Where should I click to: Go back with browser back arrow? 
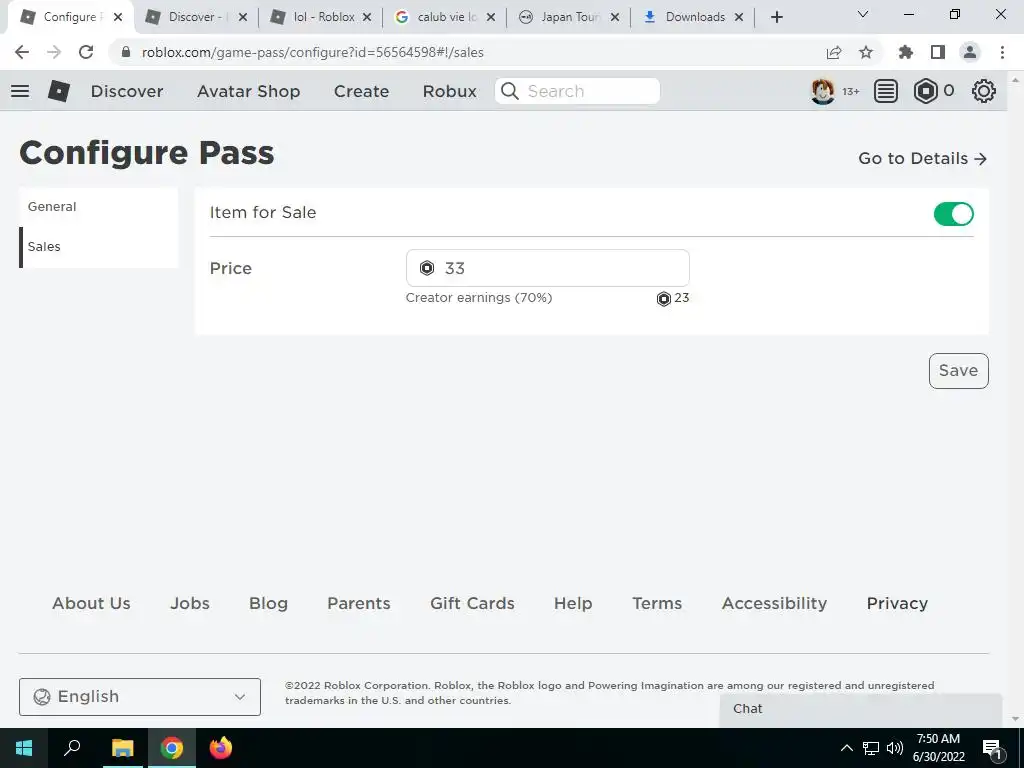coord(22,52)
